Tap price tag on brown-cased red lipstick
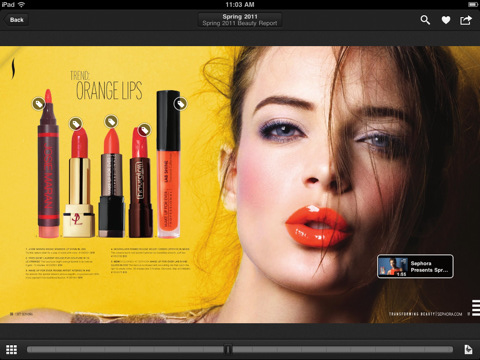480x360 pixels. [144, 130]
